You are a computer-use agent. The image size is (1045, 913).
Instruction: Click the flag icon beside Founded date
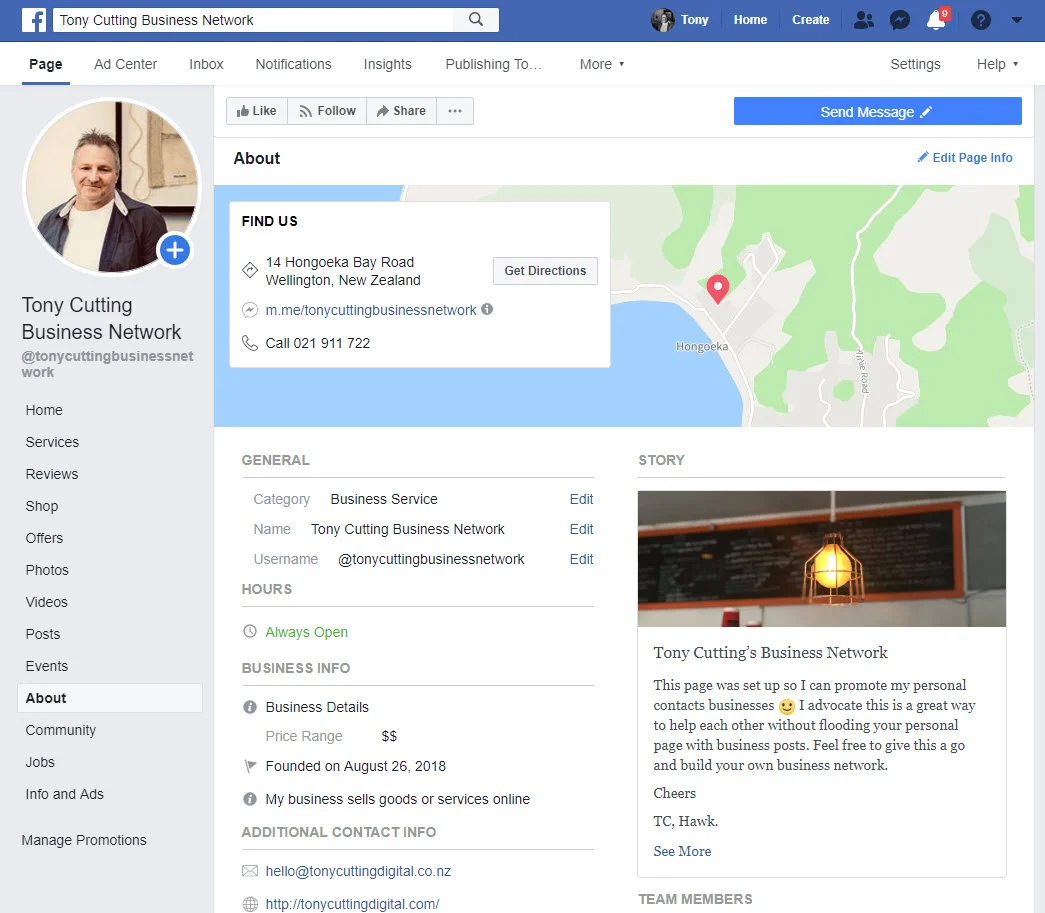250,766
